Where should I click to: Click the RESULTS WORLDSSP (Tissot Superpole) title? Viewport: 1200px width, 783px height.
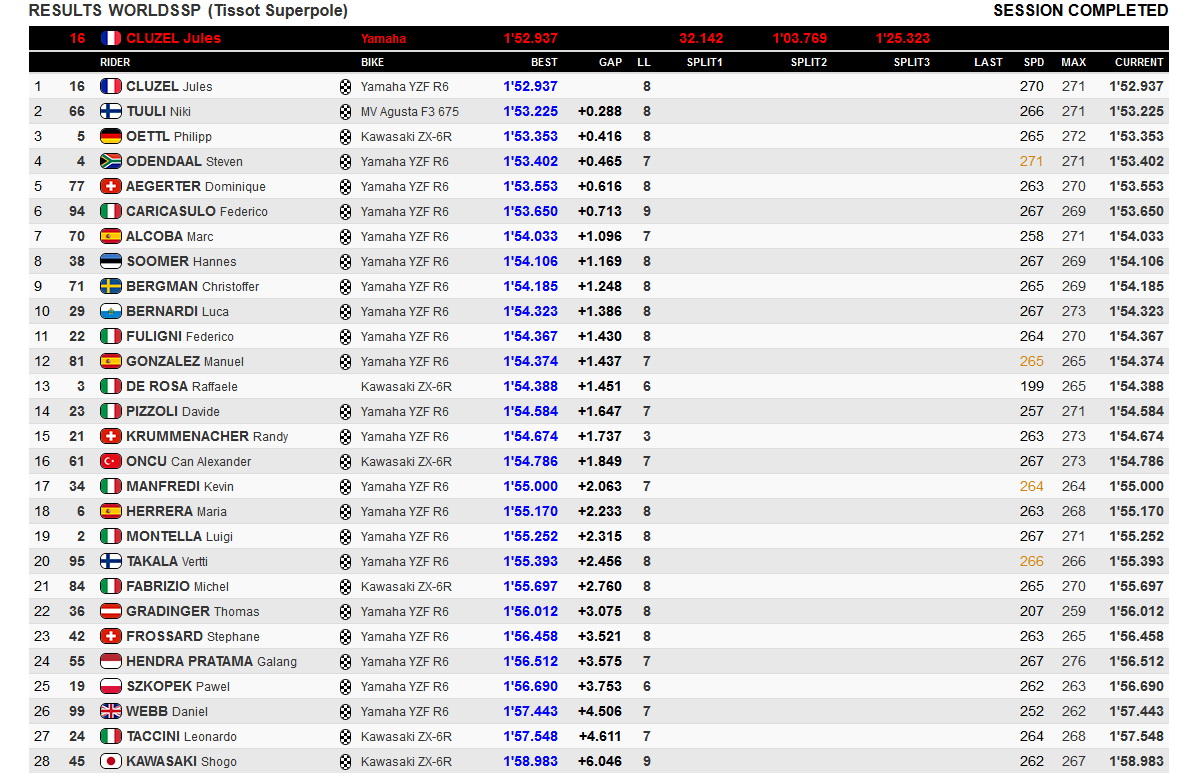[x=188, y=11]
